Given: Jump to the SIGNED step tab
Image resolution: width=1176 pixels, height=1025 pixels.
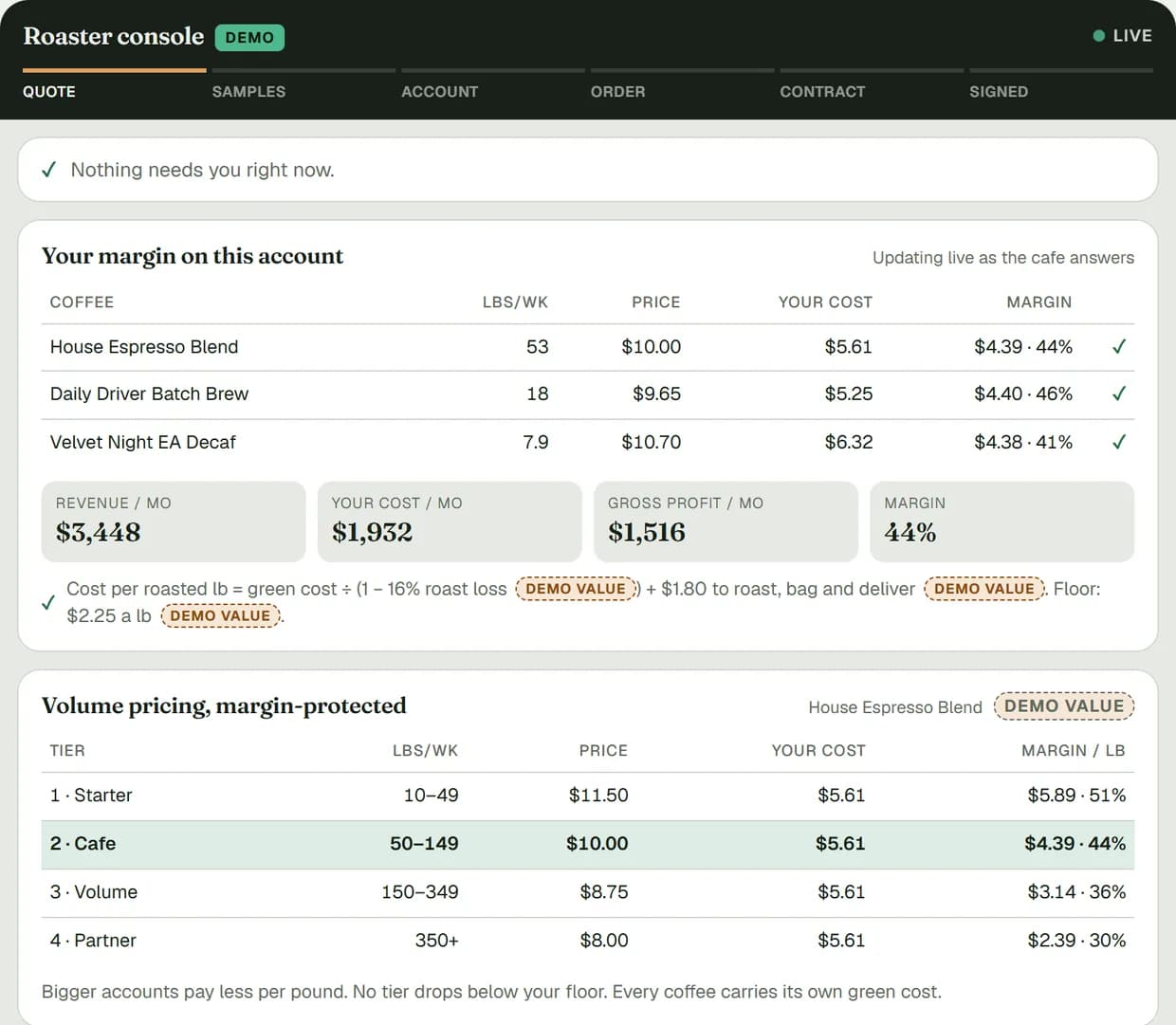Looking at the screenshot, I should click(1061, 85).
